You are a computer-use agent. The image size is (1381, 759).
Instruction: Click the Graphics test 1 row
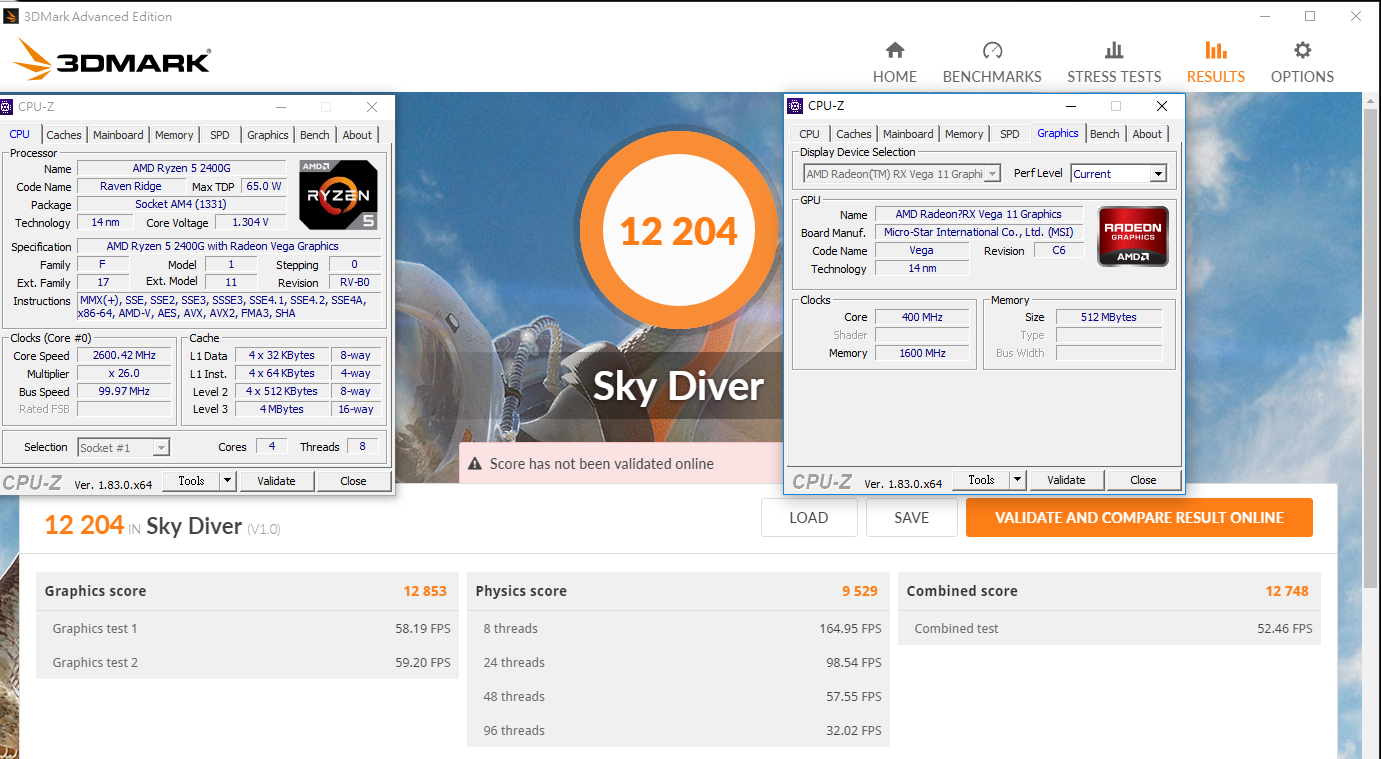247,629
